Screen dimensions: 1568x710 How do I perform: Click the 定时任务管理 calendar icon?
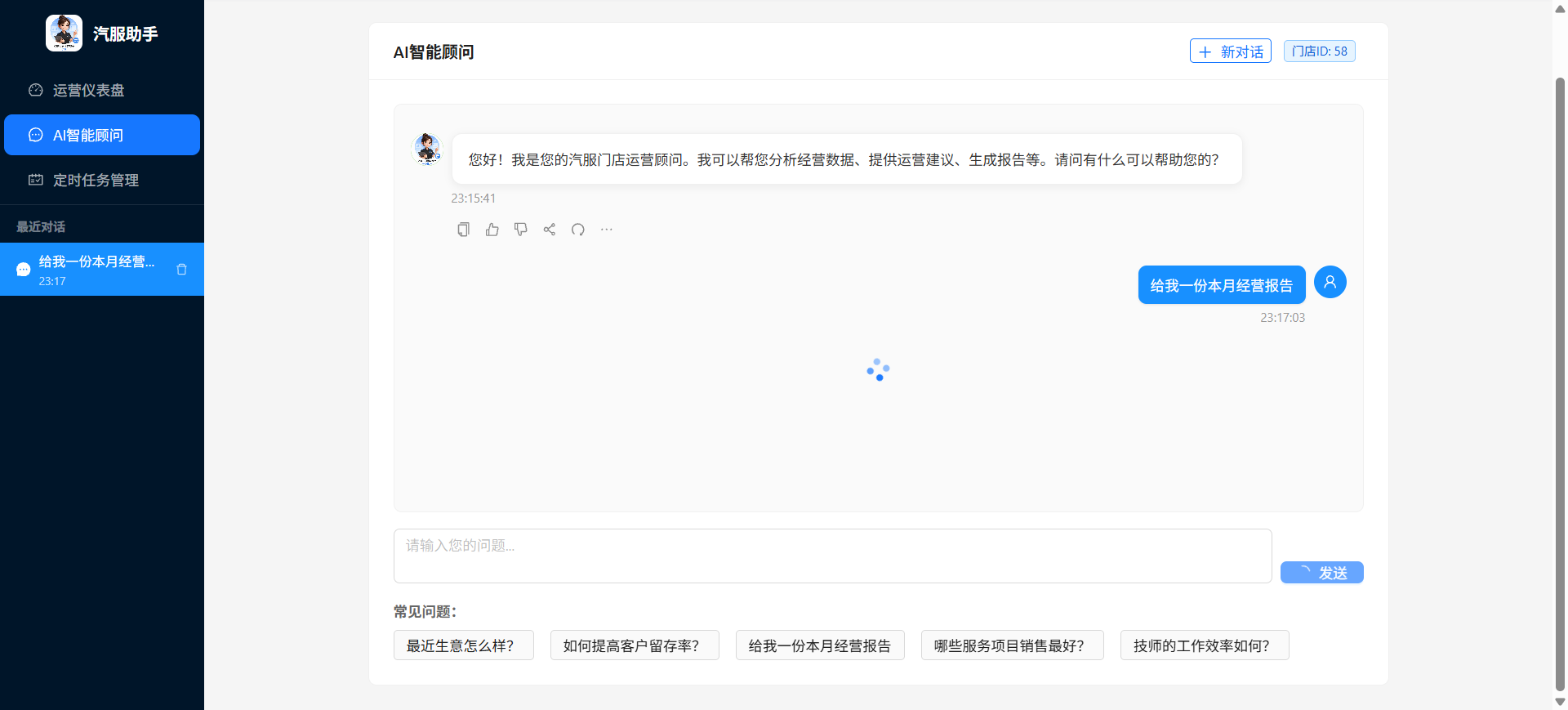[x=36, y=180]
